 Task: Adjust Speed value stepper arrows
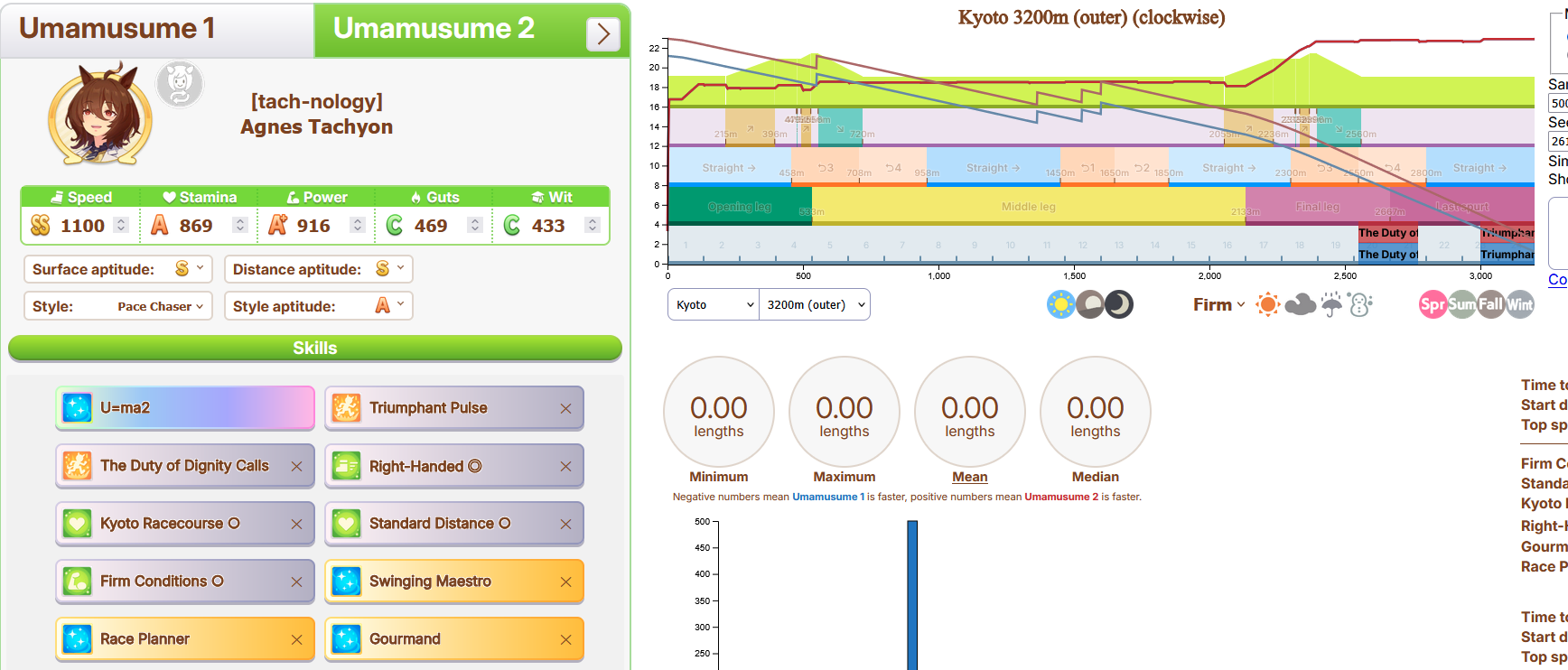coord(121,225)
